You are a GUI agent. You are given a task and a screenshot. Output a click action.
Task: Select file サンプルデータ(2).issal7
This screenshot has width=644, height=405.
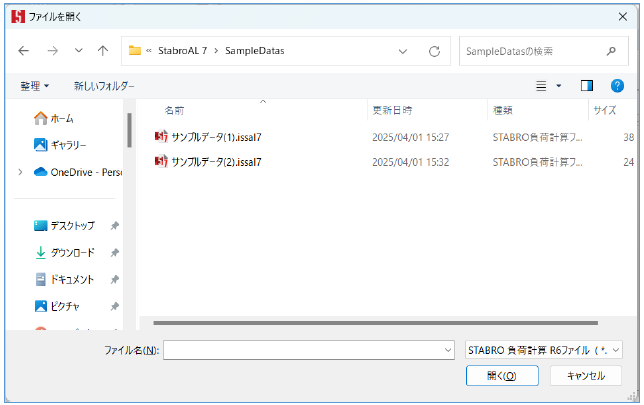(x=216, y=160)
